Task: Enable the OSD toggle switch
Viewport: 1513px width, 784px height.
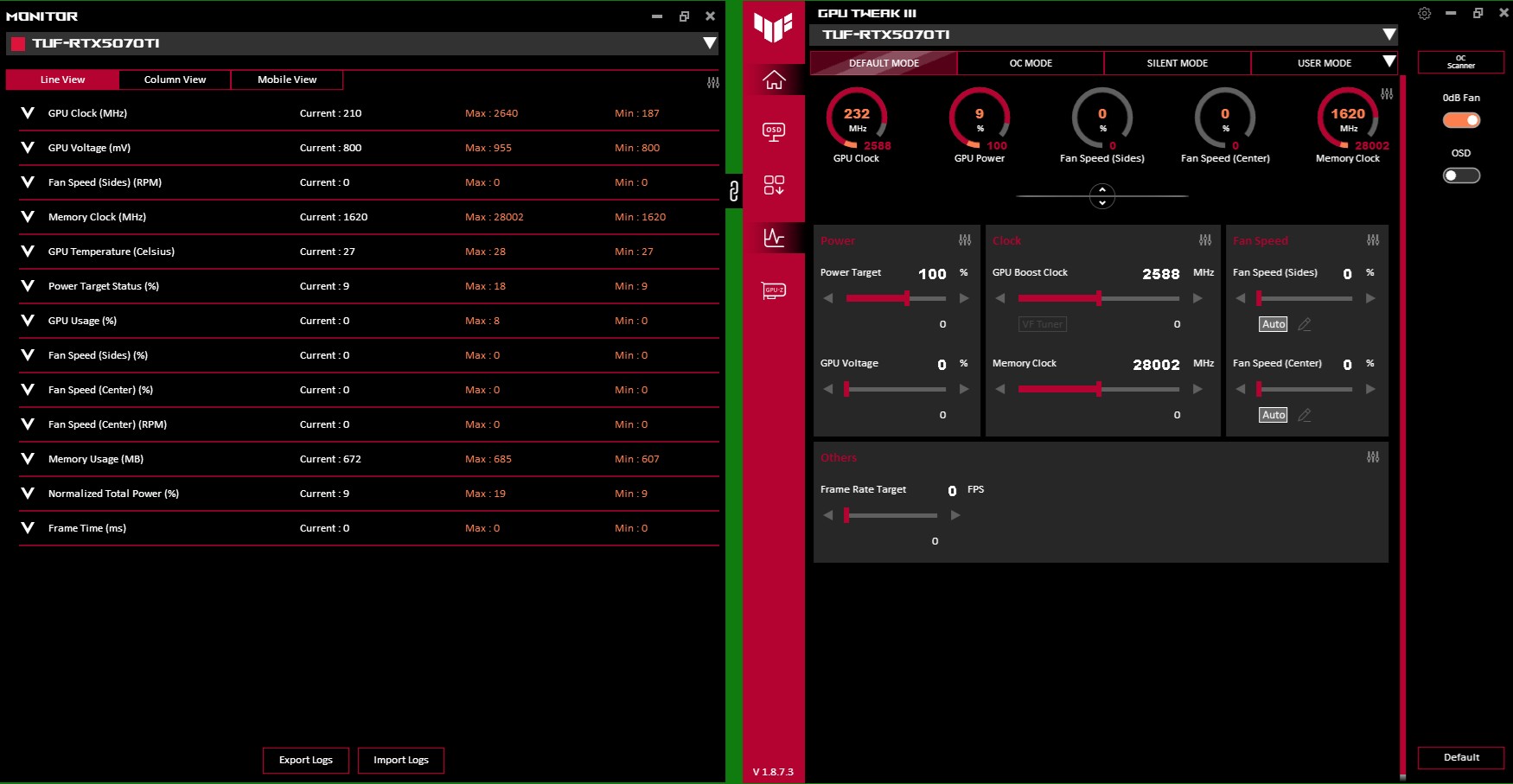Action: click(1461, 175)
